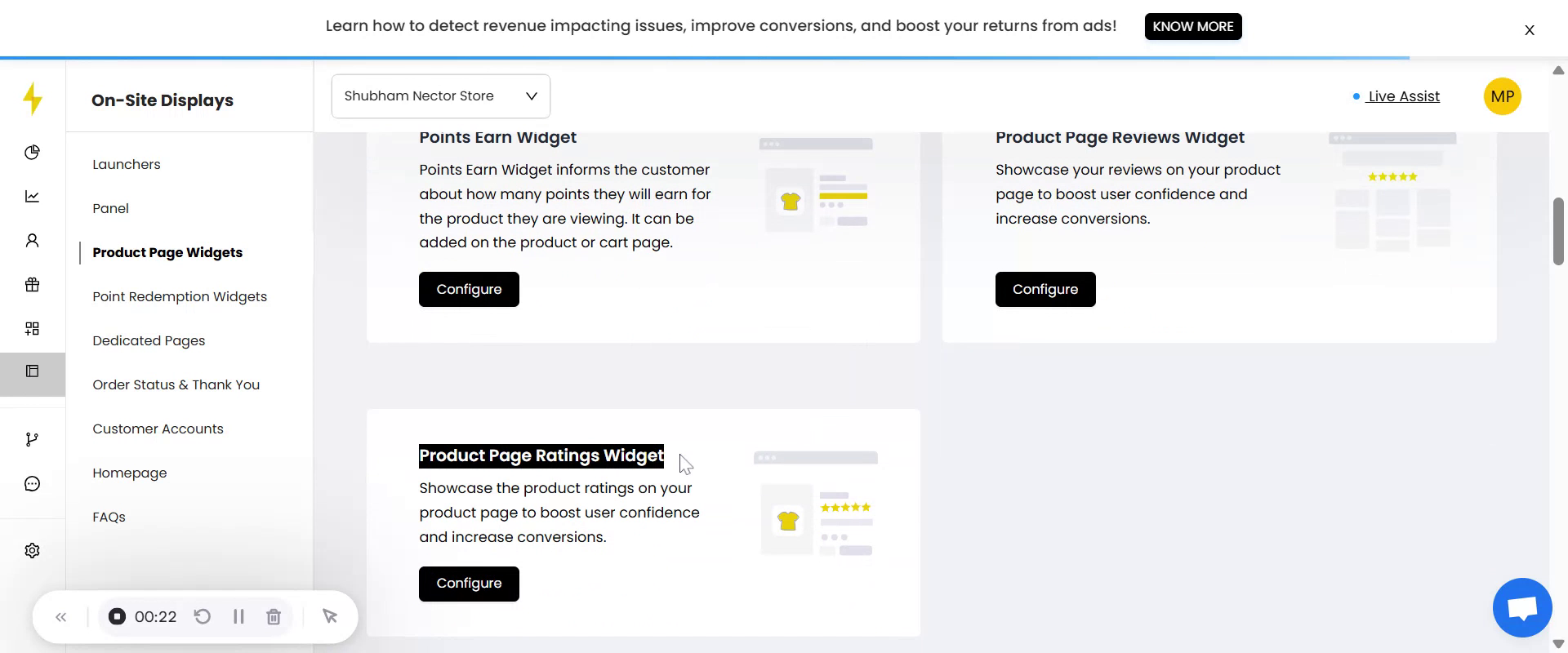Stop the recording at 00:22
Screen dimensions: 1568x653
(x=118, y=617)
